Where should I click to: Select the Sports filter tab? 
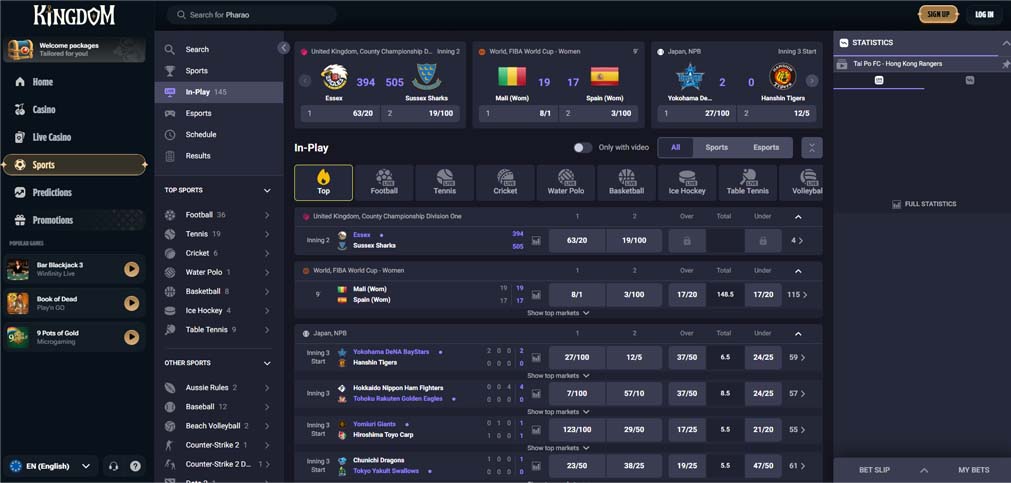(716, 148)
